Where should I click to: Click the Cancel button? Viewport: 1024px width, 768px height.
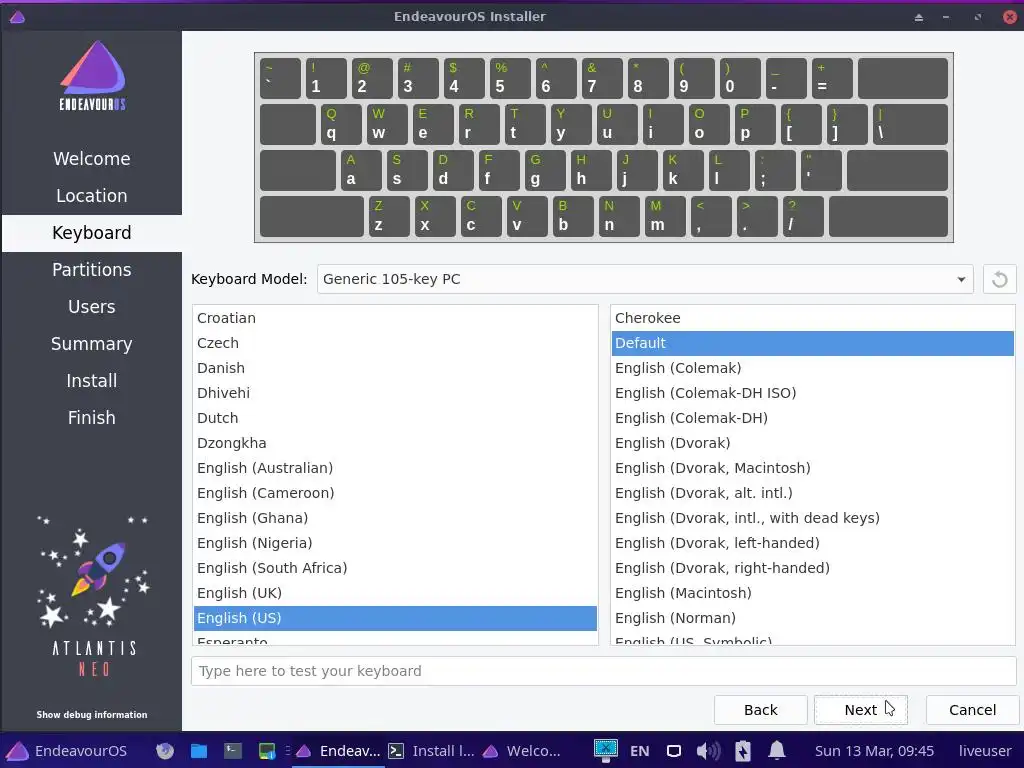click(972, 710)
